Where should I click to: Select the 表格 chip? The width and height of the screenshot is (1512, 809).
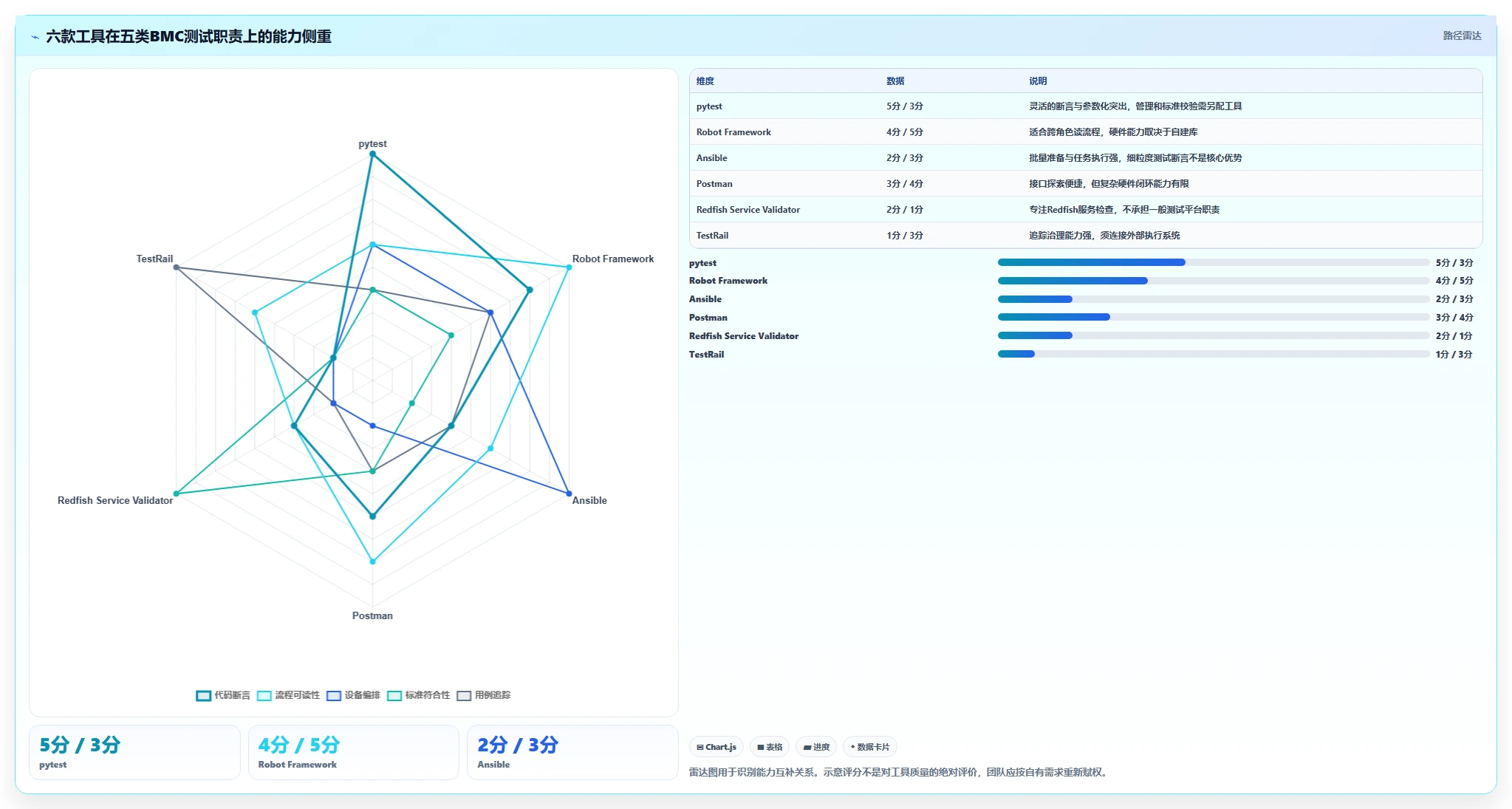pos(770,747)
